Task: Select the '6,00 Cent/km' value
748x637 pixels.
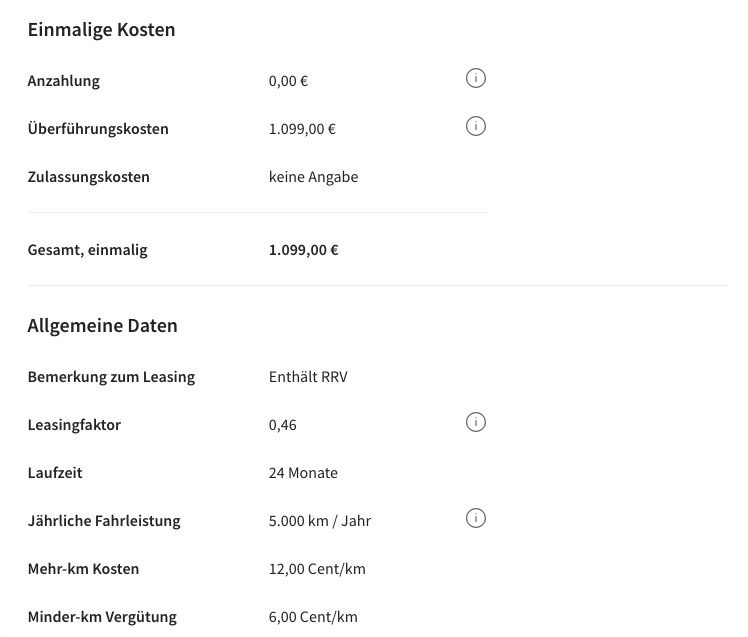Action: point(313,617)
